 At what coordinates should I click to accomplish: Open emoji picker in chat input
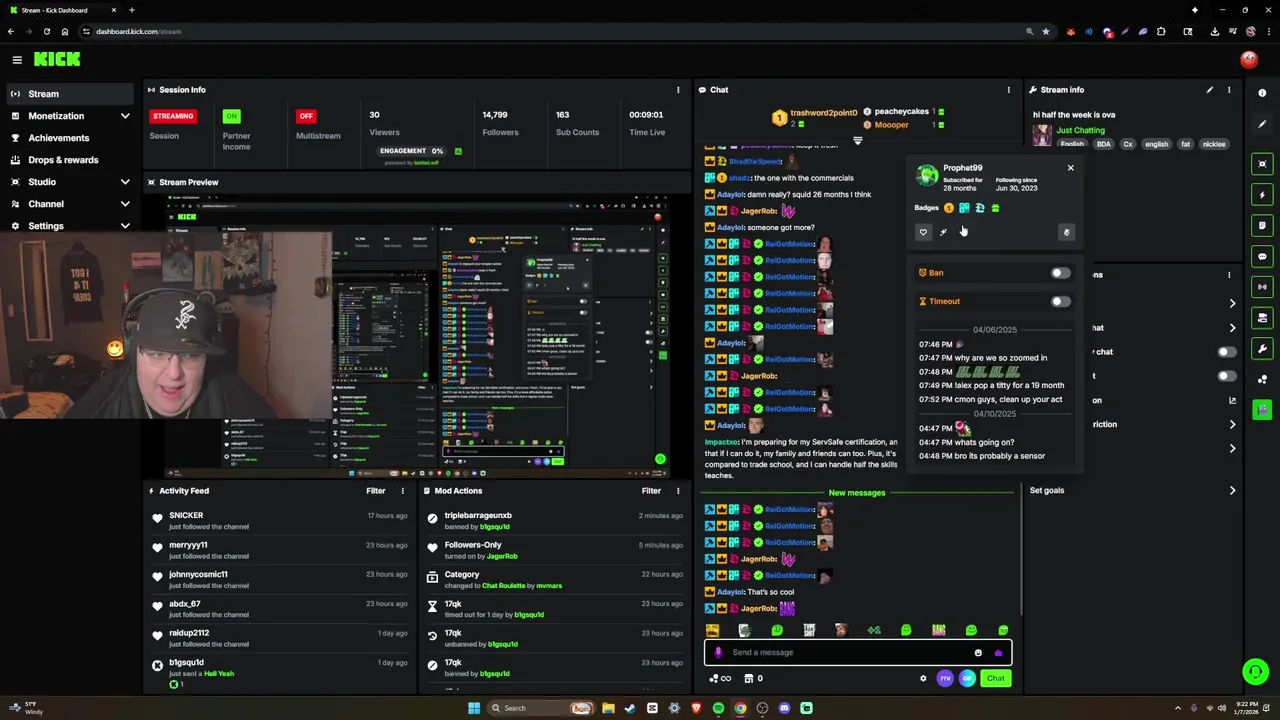978,652
